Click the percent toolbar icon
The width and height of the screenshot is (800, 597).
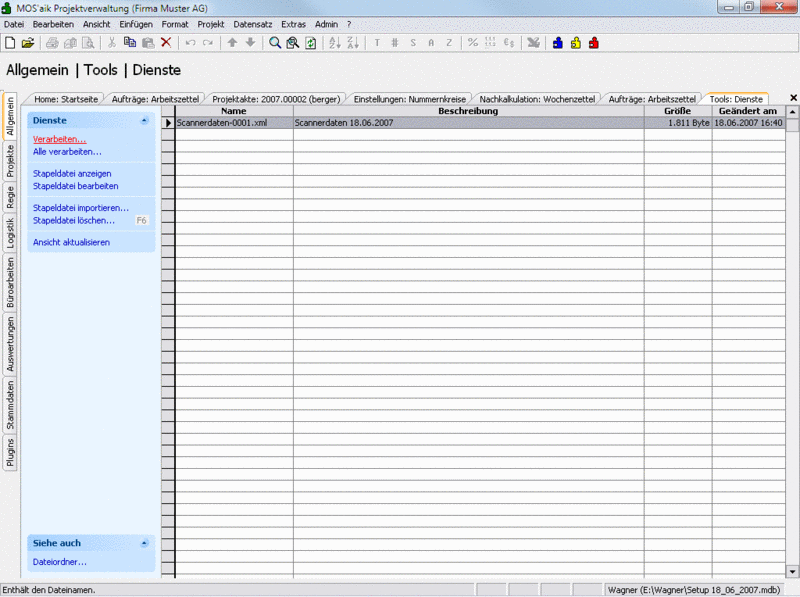473,43
